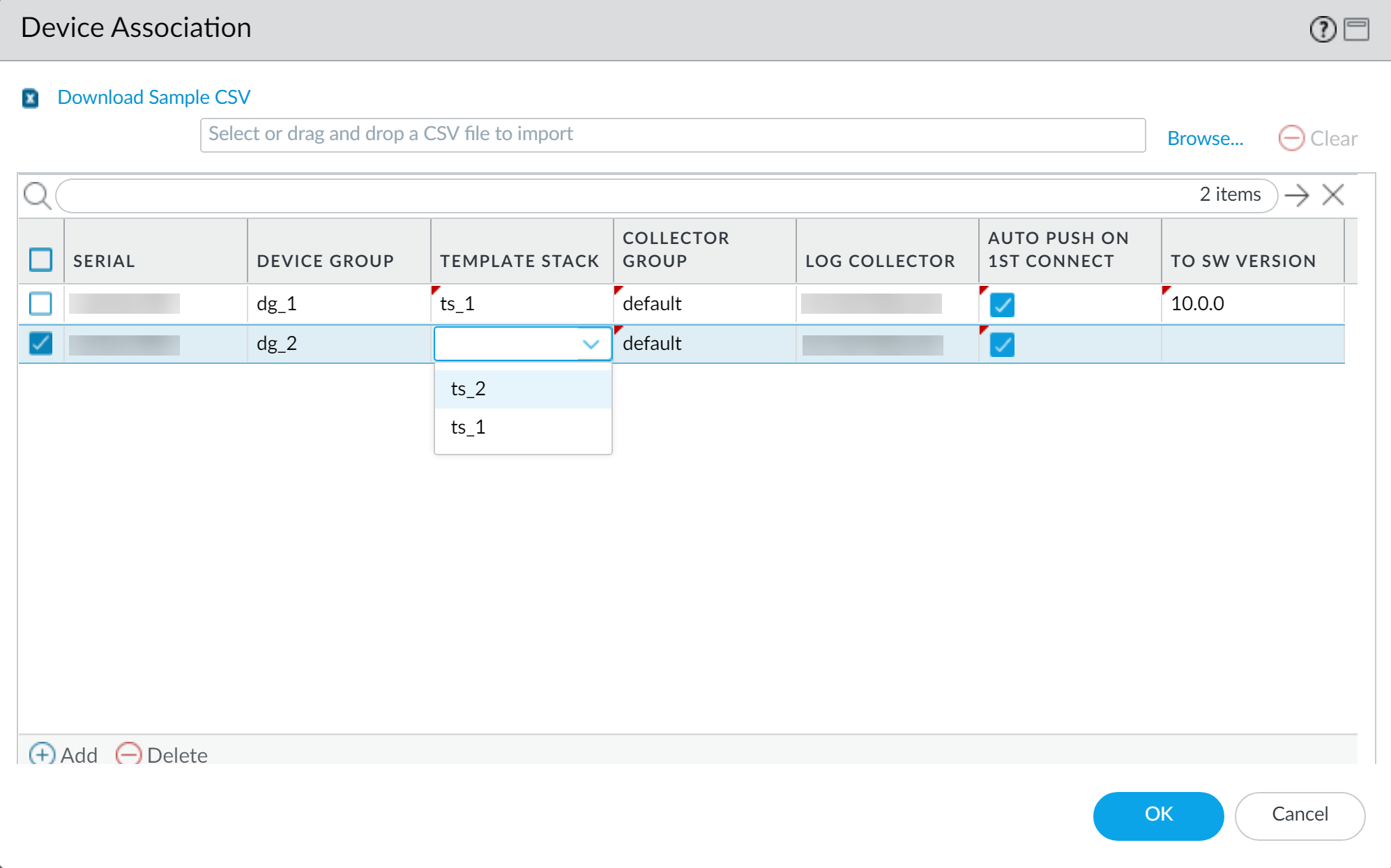Choose ts_1 from the dropdown list
Screen dimensions: 1391x868
(x=469, y=427)
